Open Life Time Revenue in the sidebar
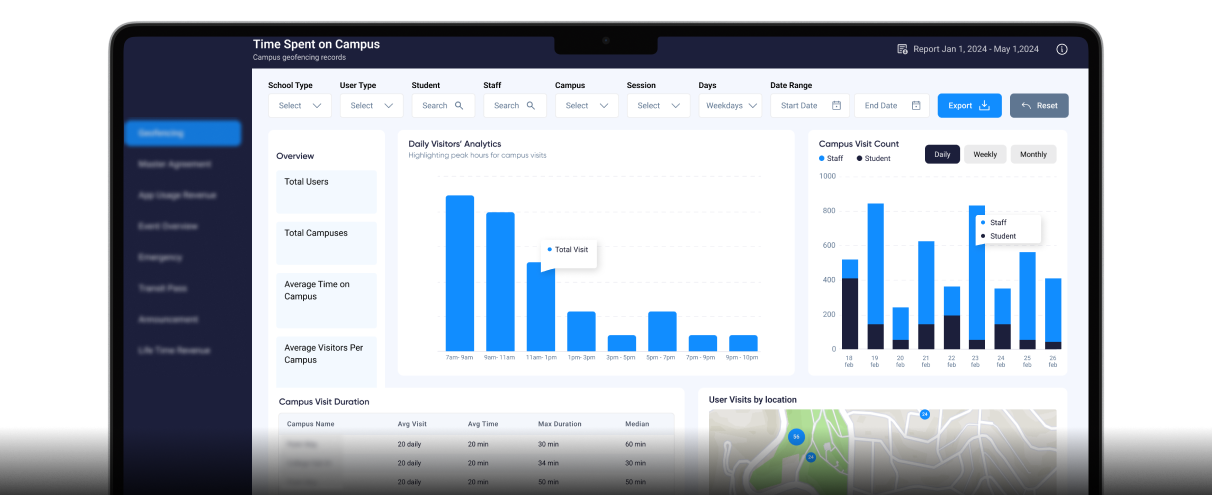This screenshot has height=495, width=1212. click(174, 350)
